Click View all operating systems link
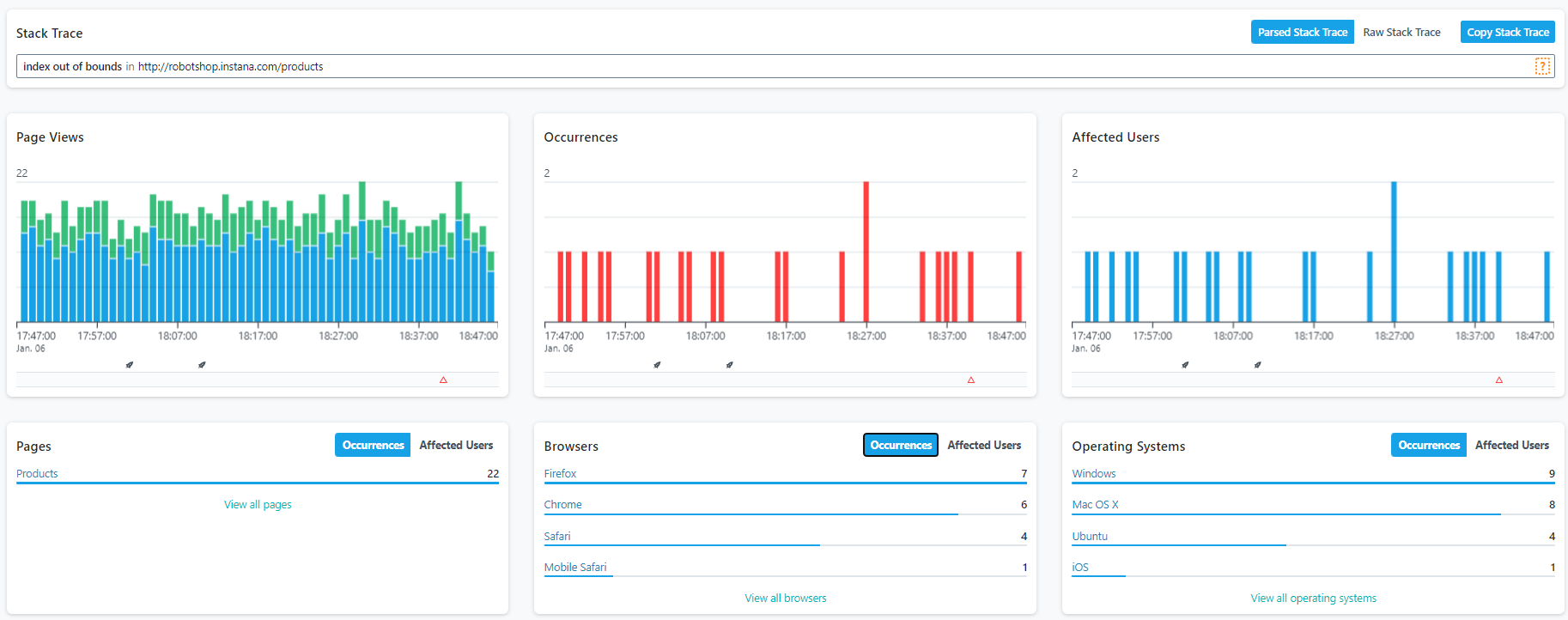 pos(1313,598)
